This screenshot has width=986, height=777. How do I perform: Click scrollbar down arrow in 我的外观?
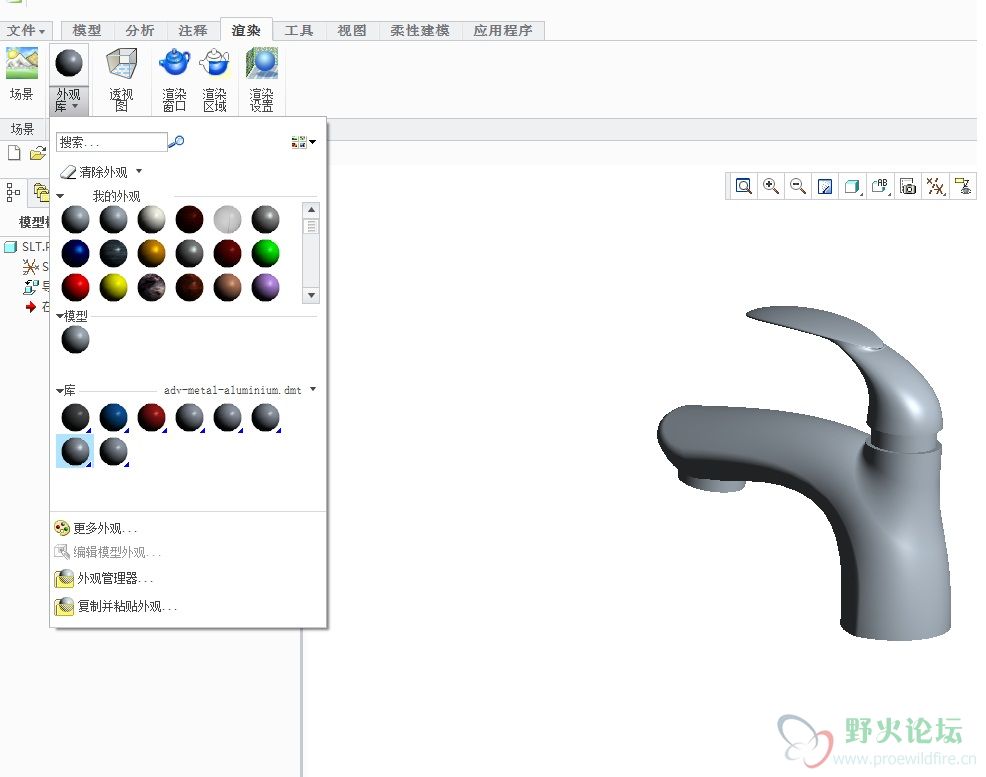[x=311, y=295]
